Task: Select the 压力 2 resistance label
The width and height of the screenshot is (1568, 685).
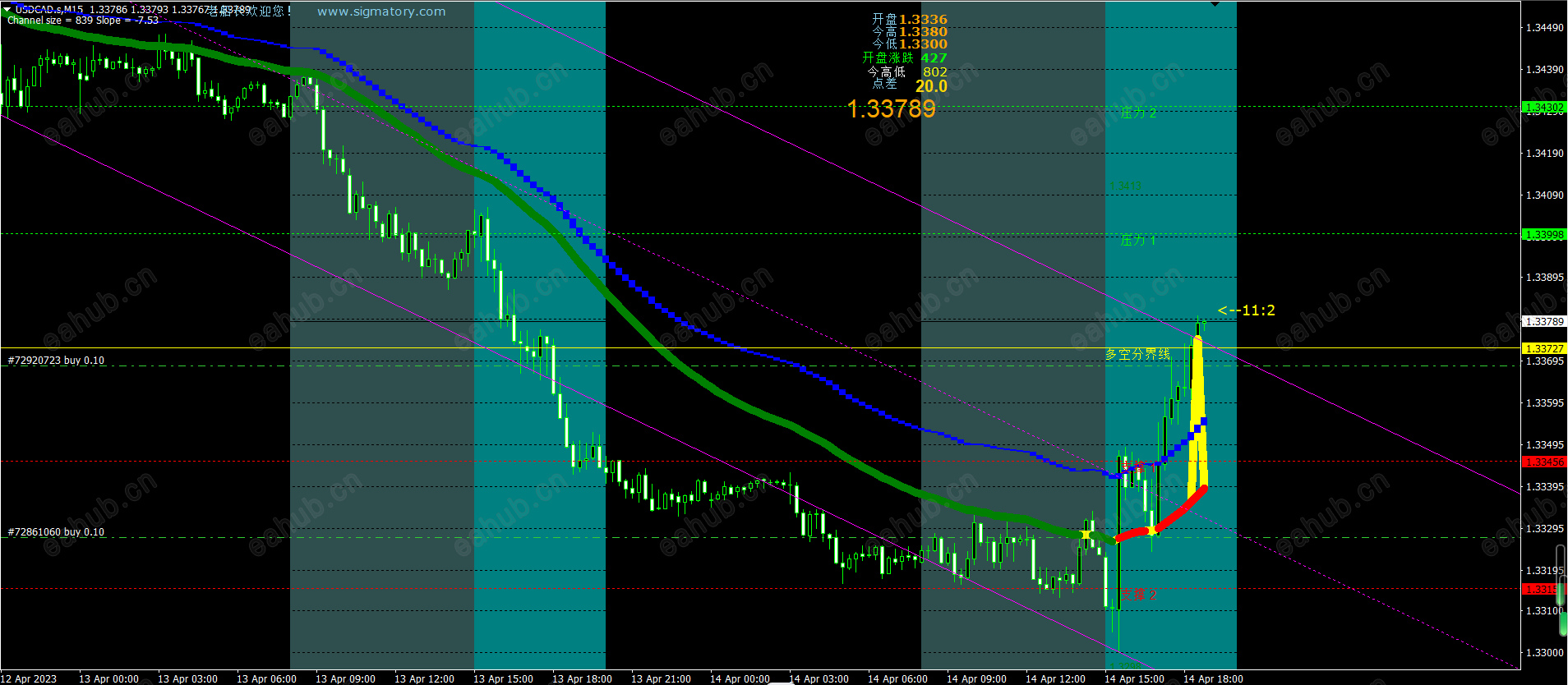Action: (x=1138, y=113)
